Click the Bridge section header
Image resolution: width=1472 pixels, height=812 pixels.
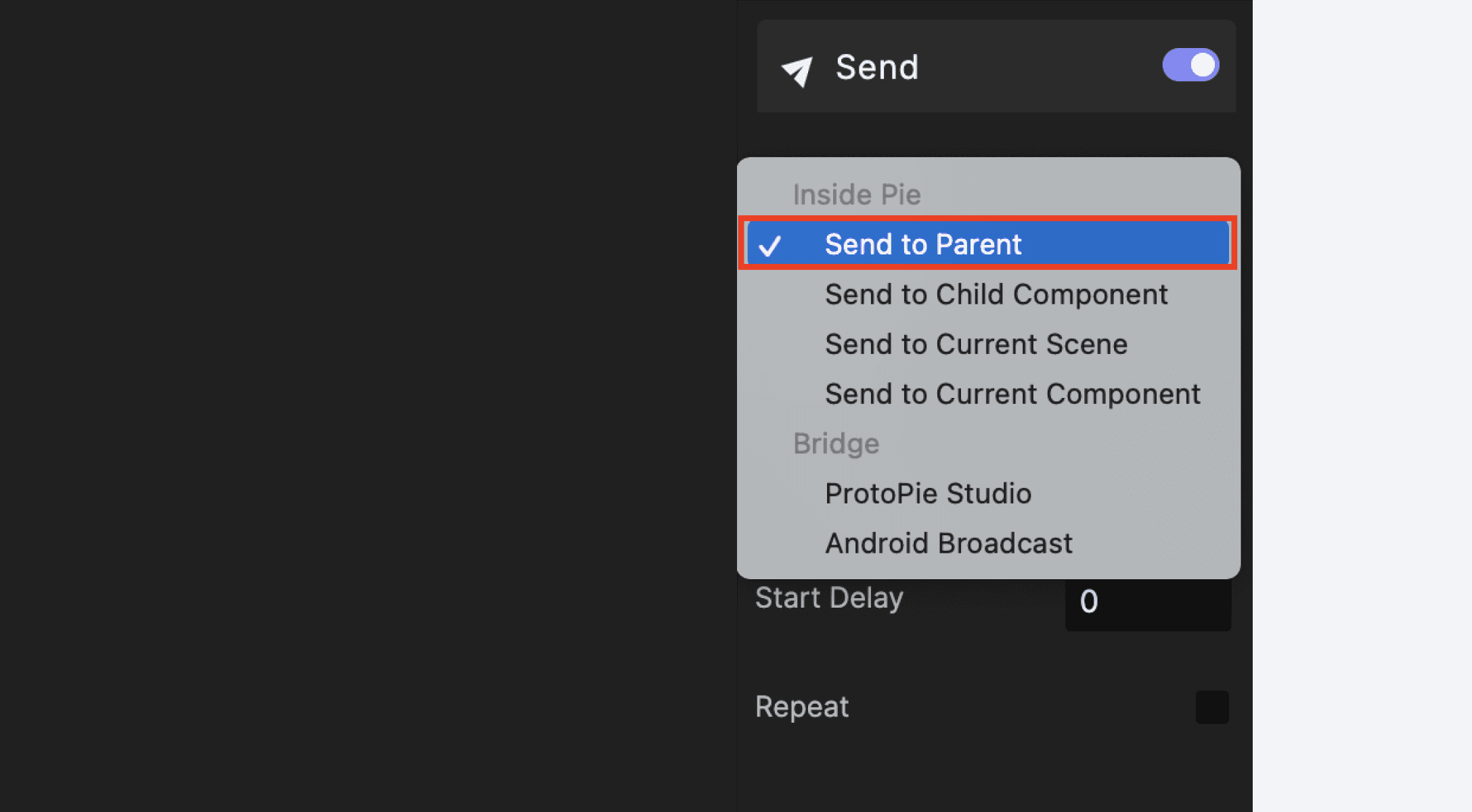point(836,443)
